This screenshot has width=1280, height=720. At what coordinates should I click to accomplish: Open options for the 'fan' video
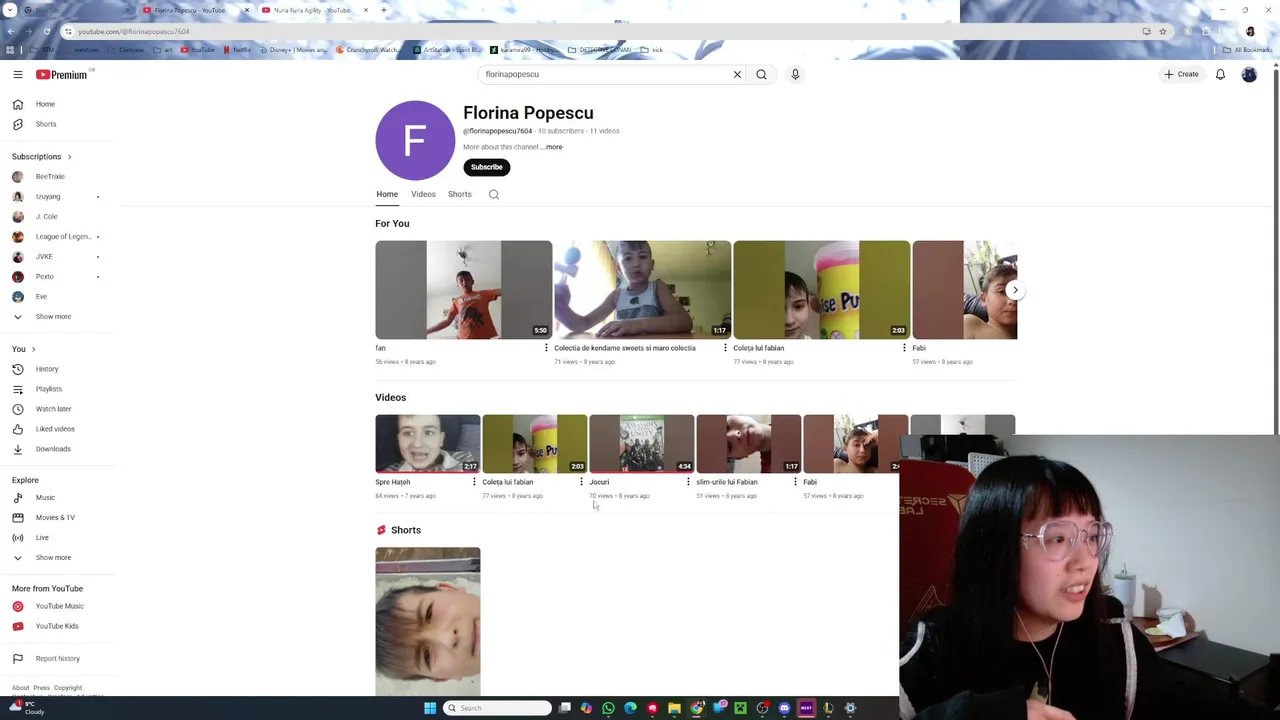tap(546, 348)
